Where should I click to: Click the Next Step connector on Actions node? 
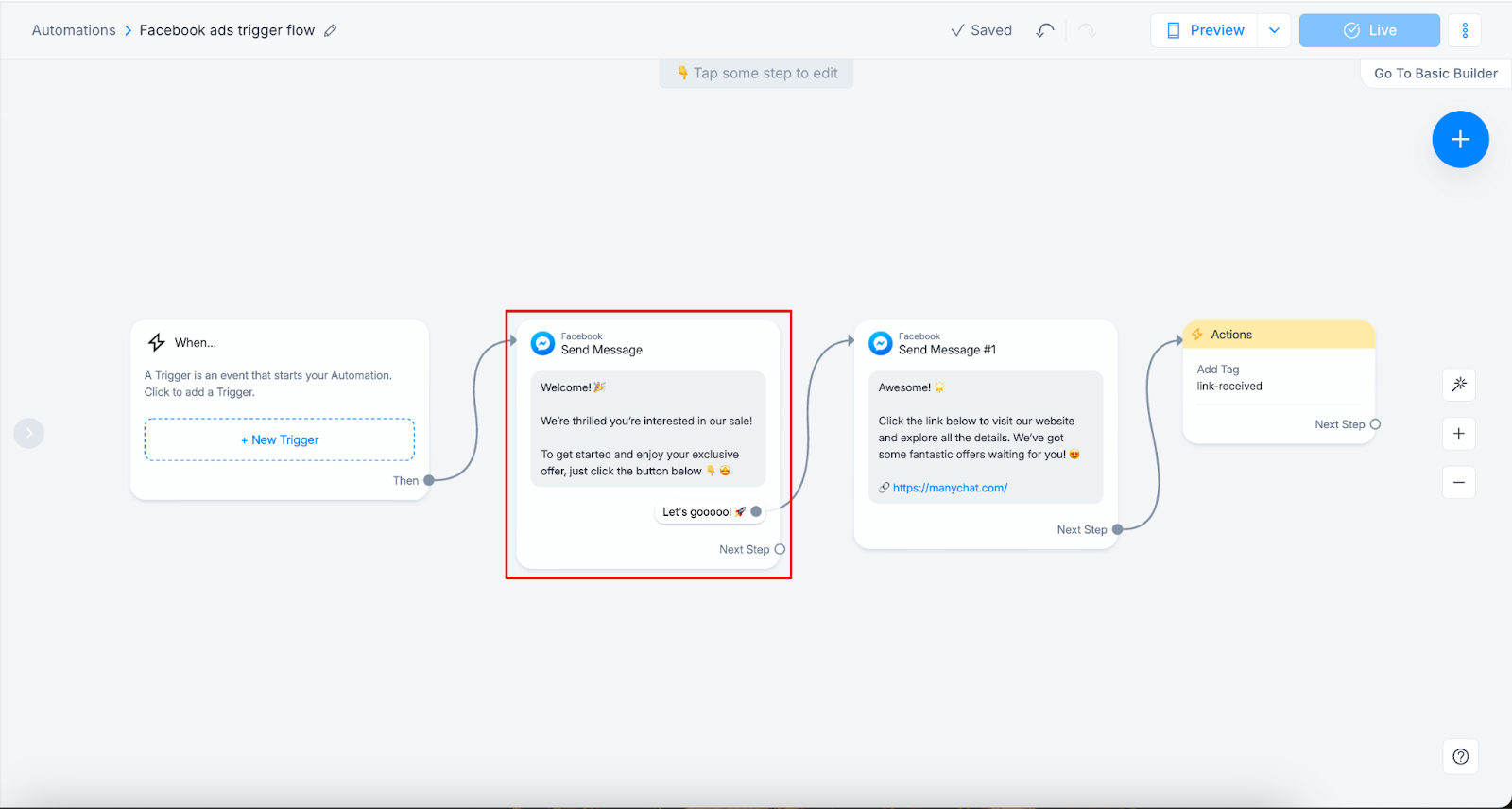click(1375, 424)
